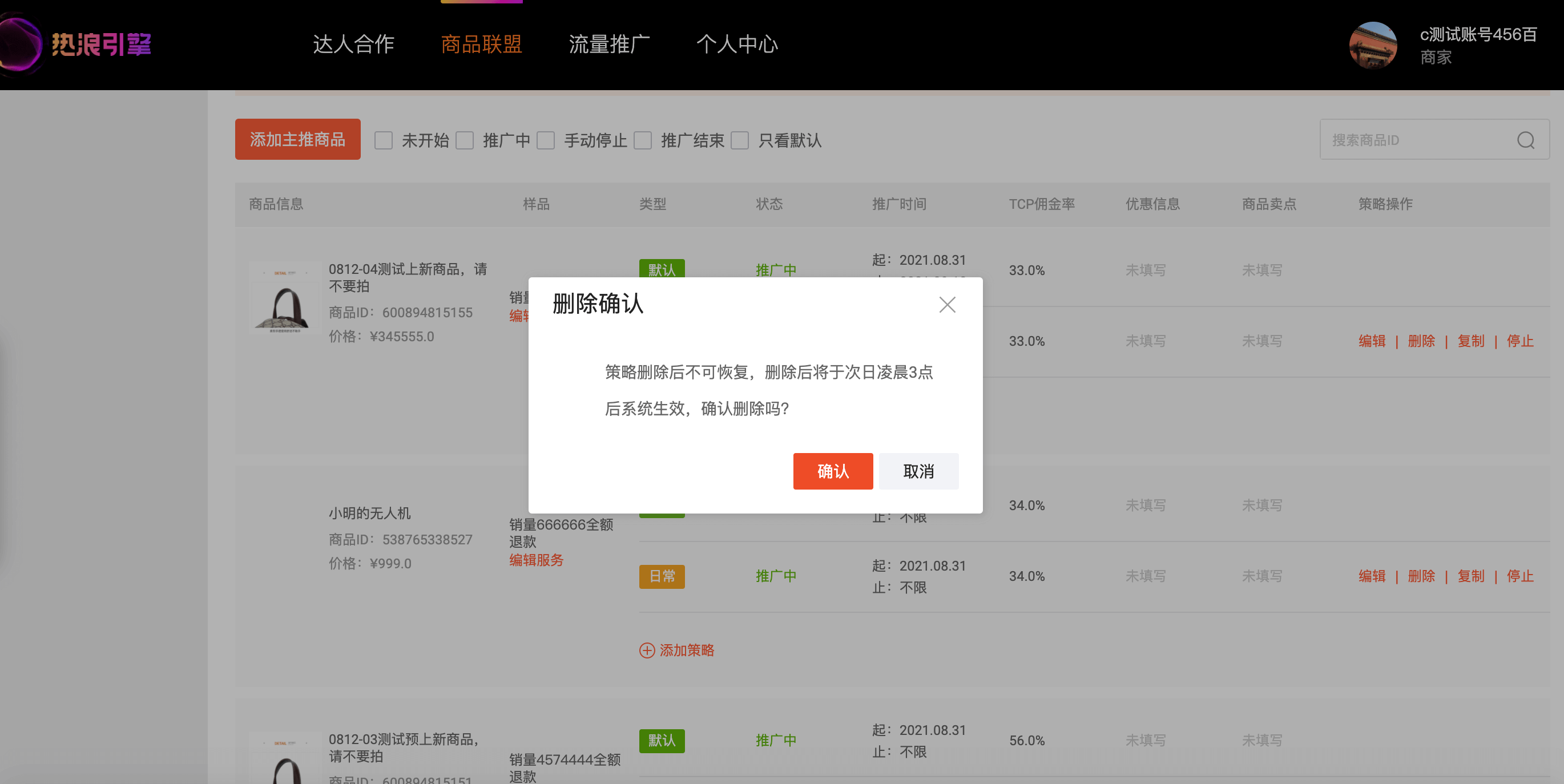Click the search magnifier icon
This screenshot has height=784, width=1564.
point(1525,140)
